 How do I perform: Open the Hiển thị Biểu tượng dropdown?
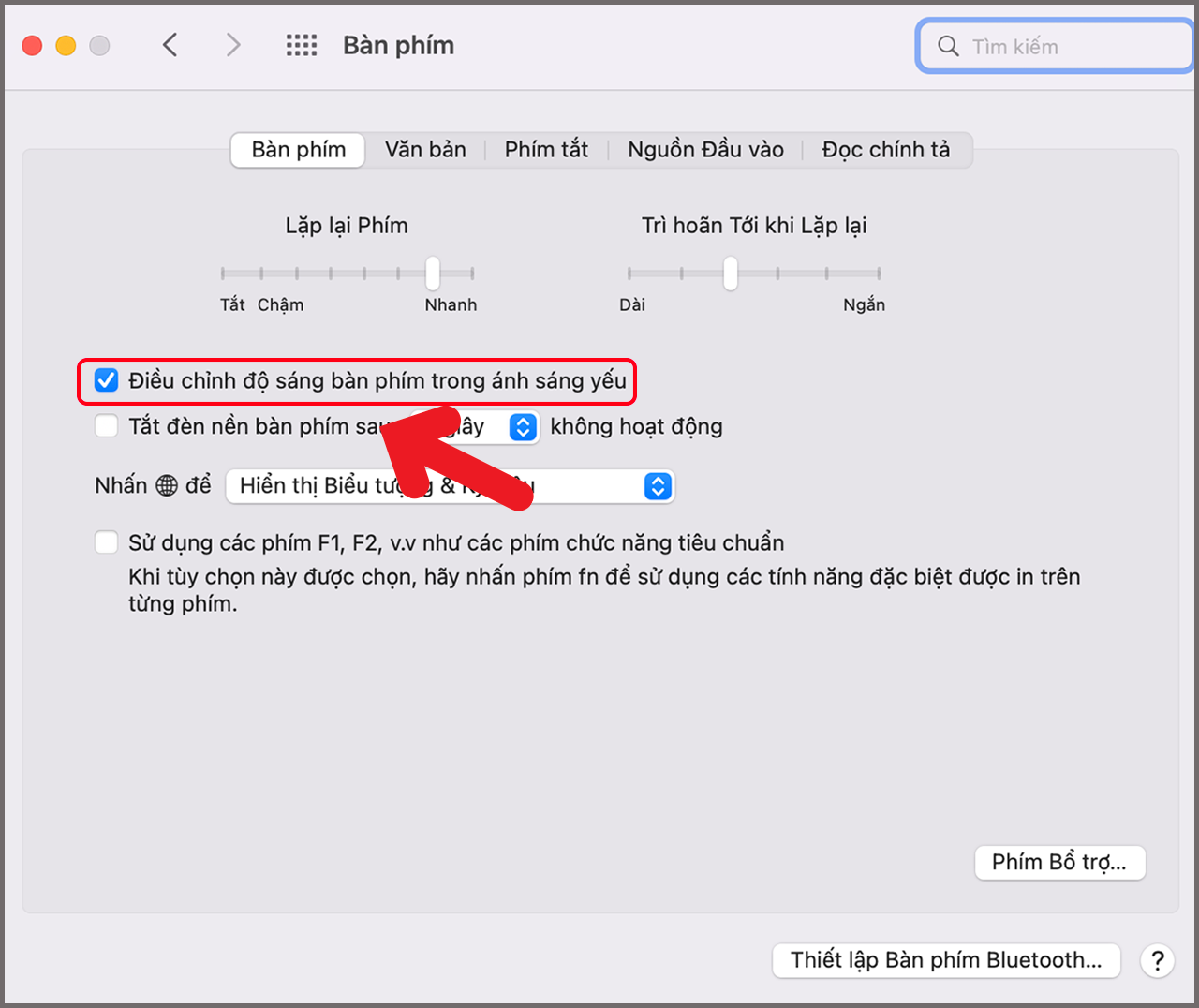click(x=451, y=486)
